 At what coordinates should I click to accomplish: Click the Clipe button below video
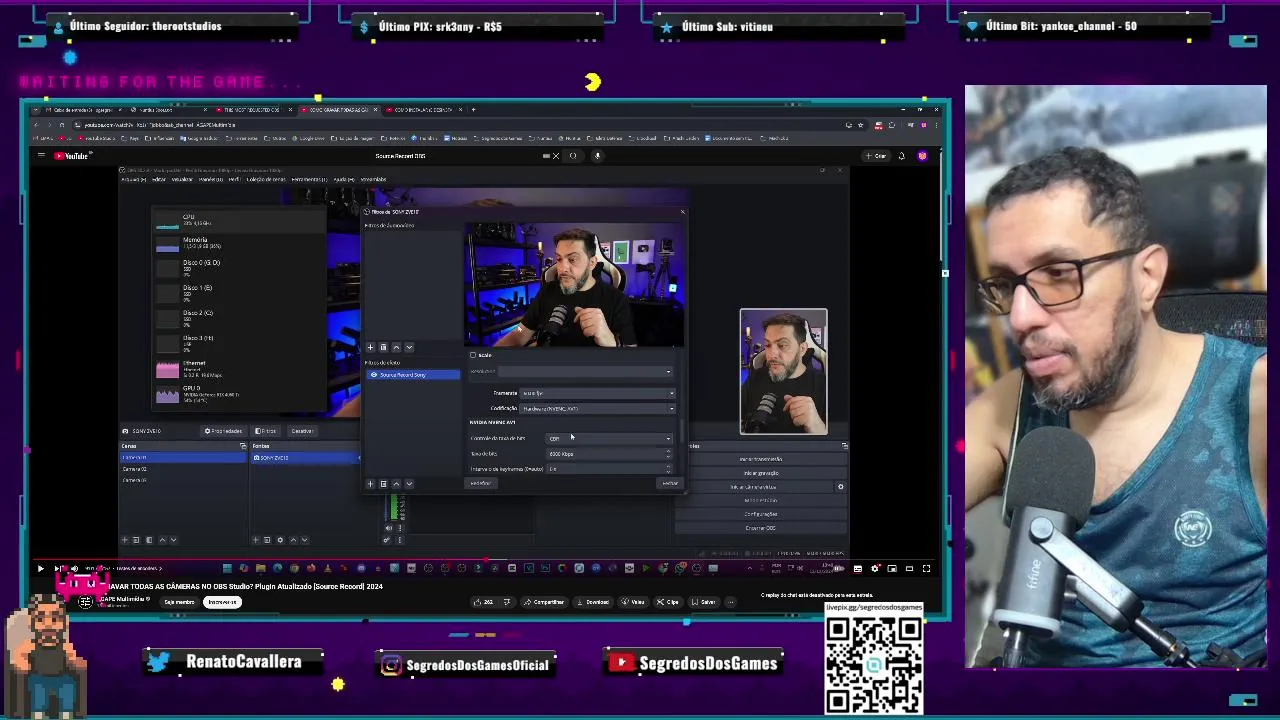click(x=668, y=602)
